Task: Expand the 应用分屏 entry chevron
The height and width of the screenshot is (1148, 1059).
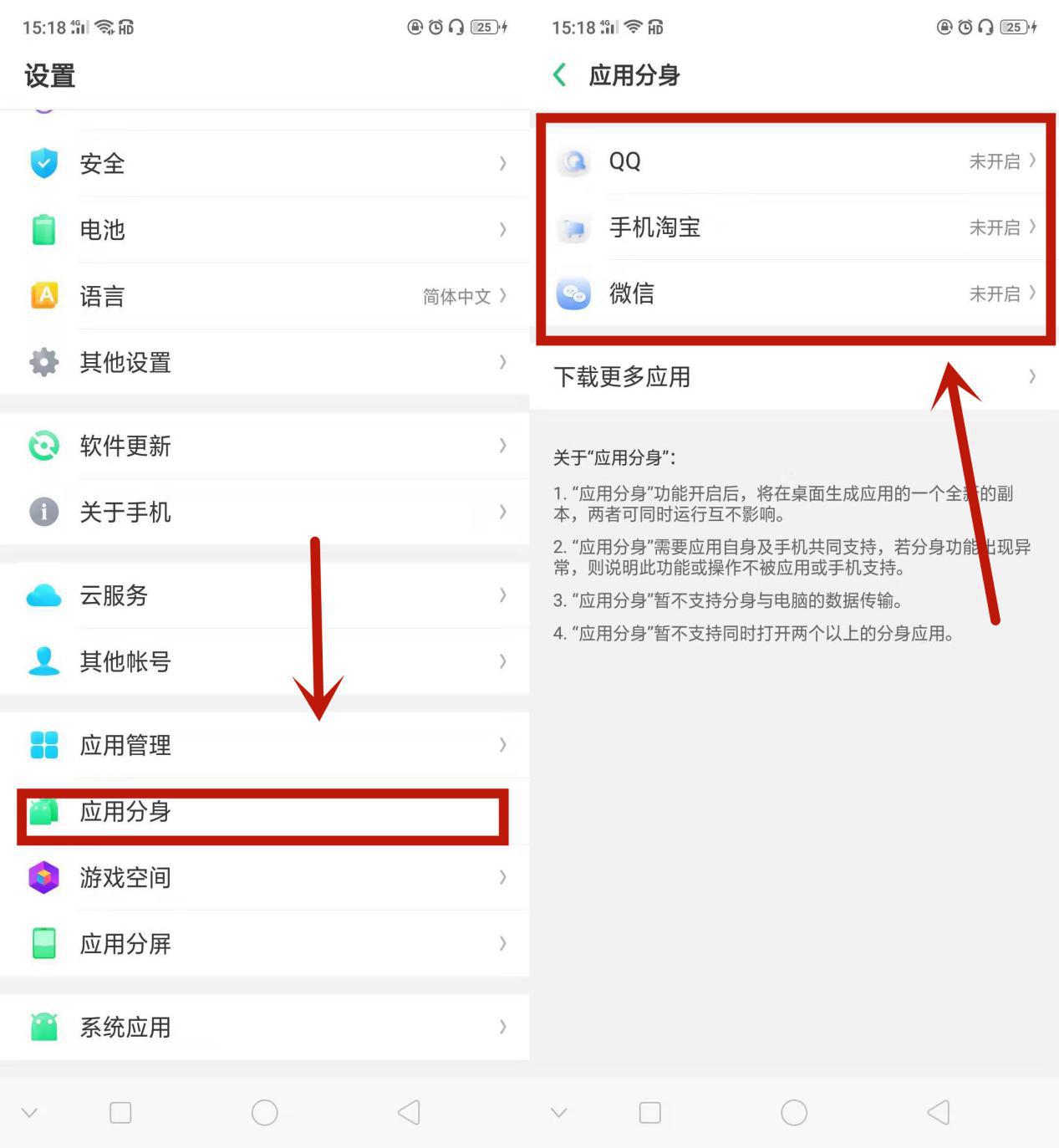Action: pyautogui.click(x=502, y=944)
